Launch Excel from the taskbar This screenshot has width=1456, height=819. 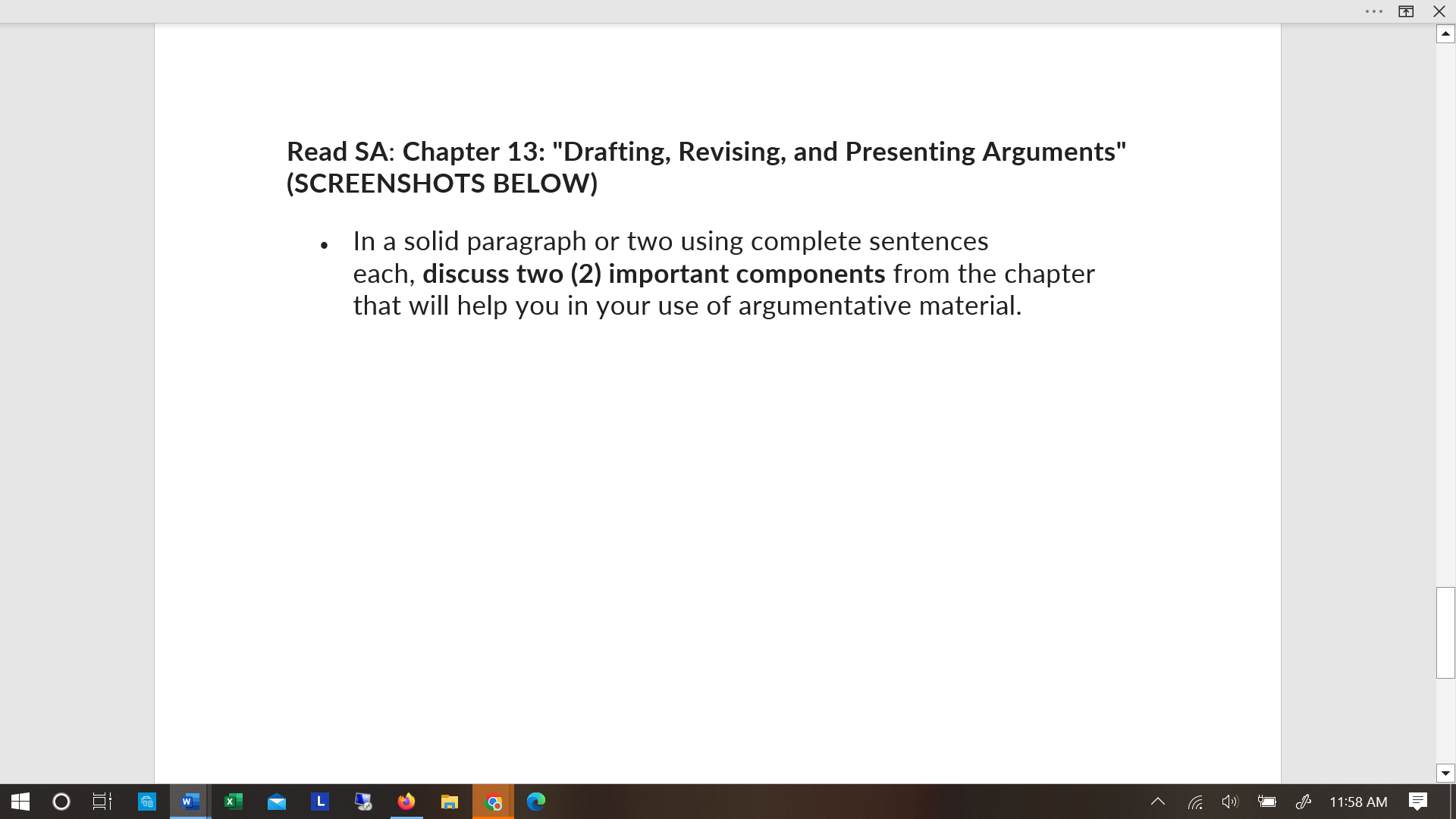tap(234, 802)
